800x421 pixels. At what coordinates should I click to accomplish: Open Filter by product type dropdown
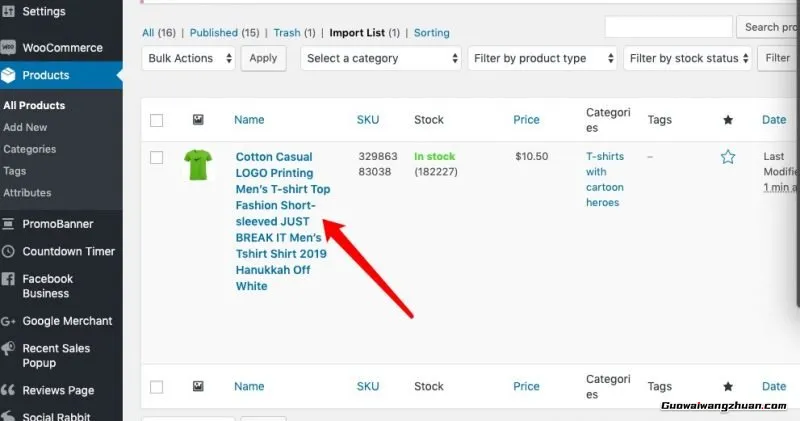point(541,59)
